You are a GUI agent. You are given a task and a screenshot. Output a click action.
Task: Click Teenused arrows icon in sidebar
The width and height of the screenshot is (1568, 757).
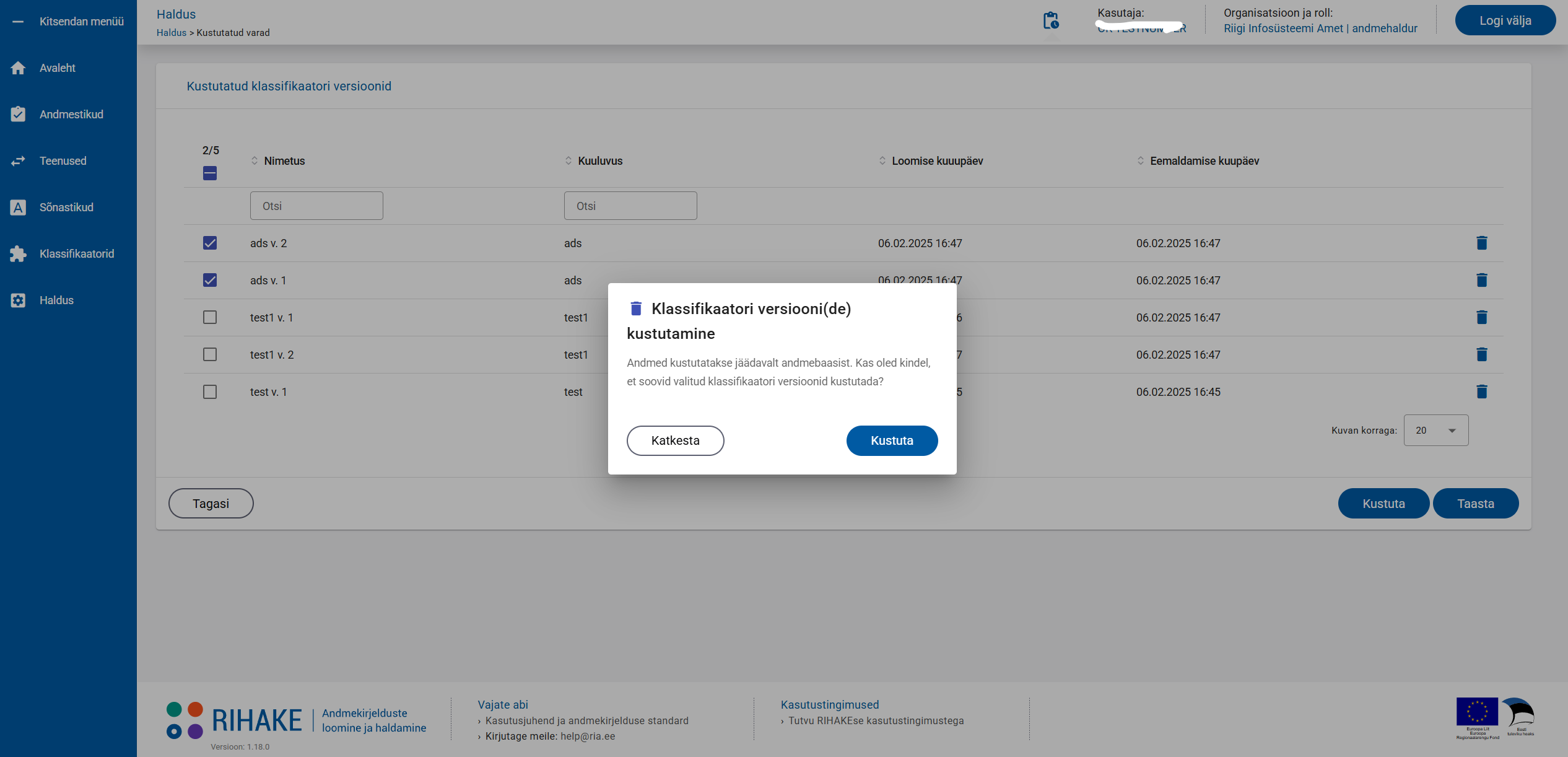click(x=19, y=161)
